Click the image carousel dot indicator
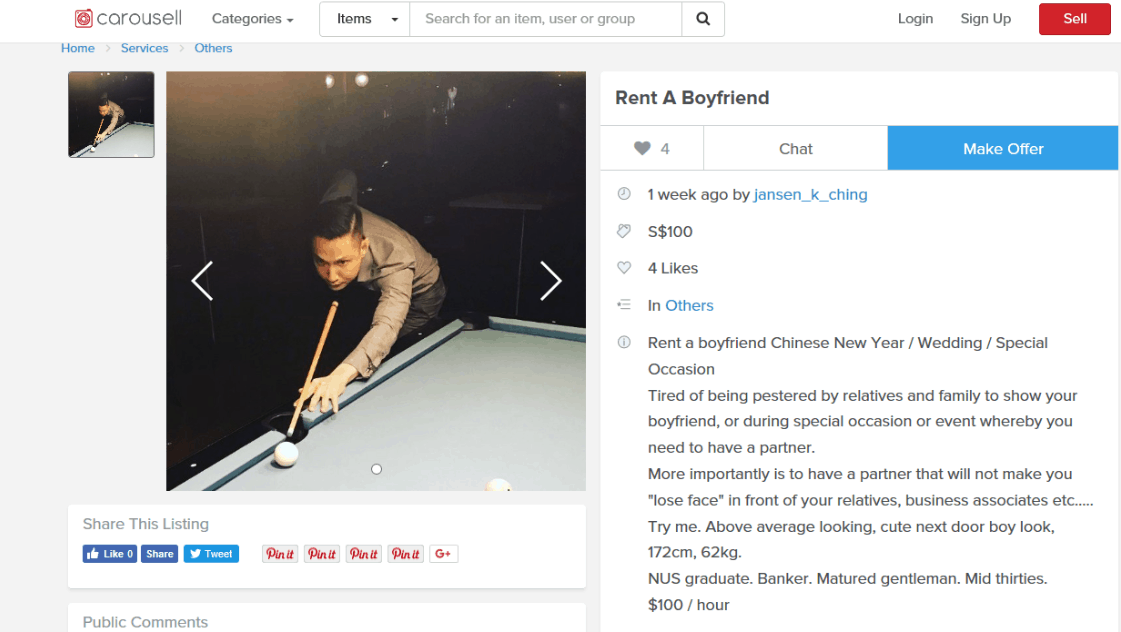The width and height of the screenshot is (1121, 632). (x=377, y=469)
